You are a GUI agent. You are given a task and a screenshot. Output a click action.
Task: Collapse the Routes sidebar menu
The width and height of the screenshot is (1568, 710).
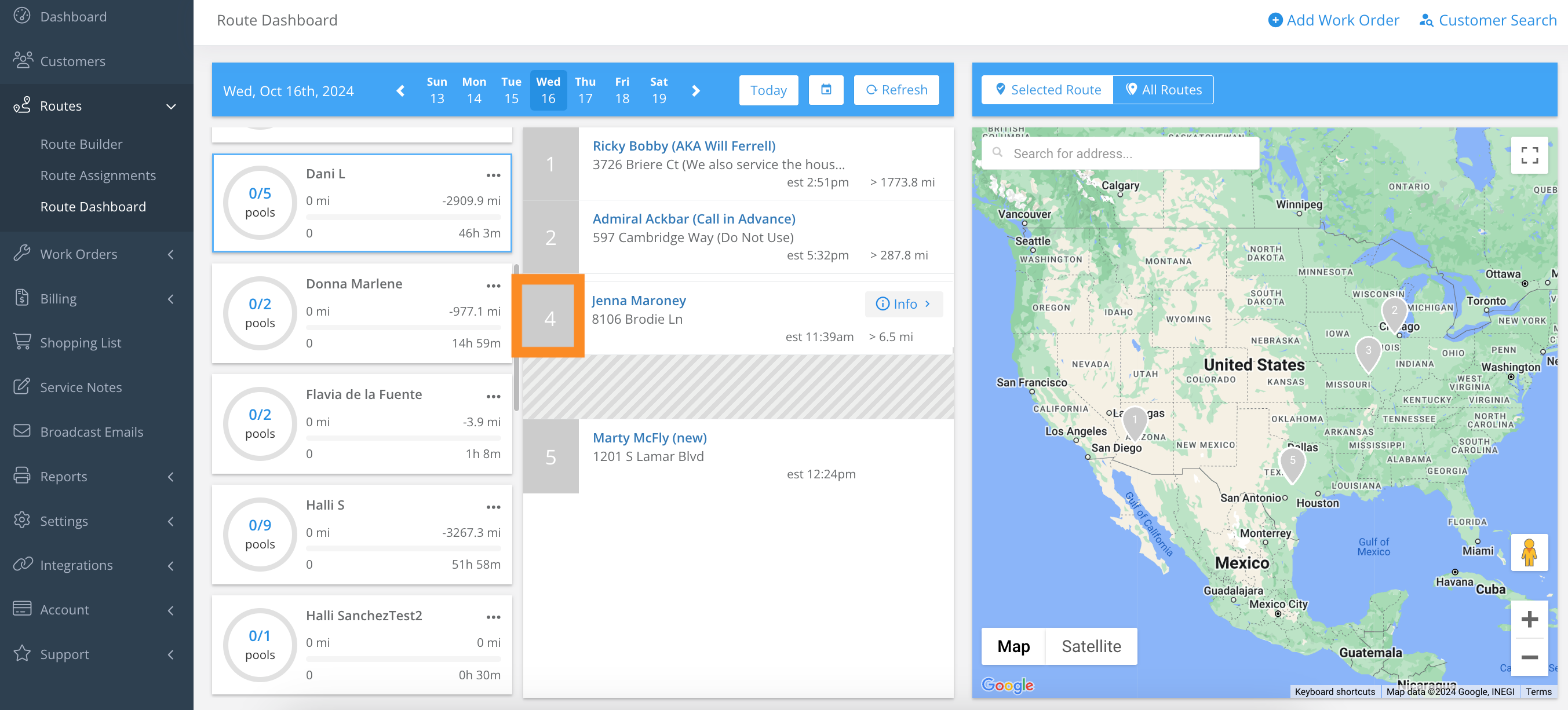click(x=171, y=107)
